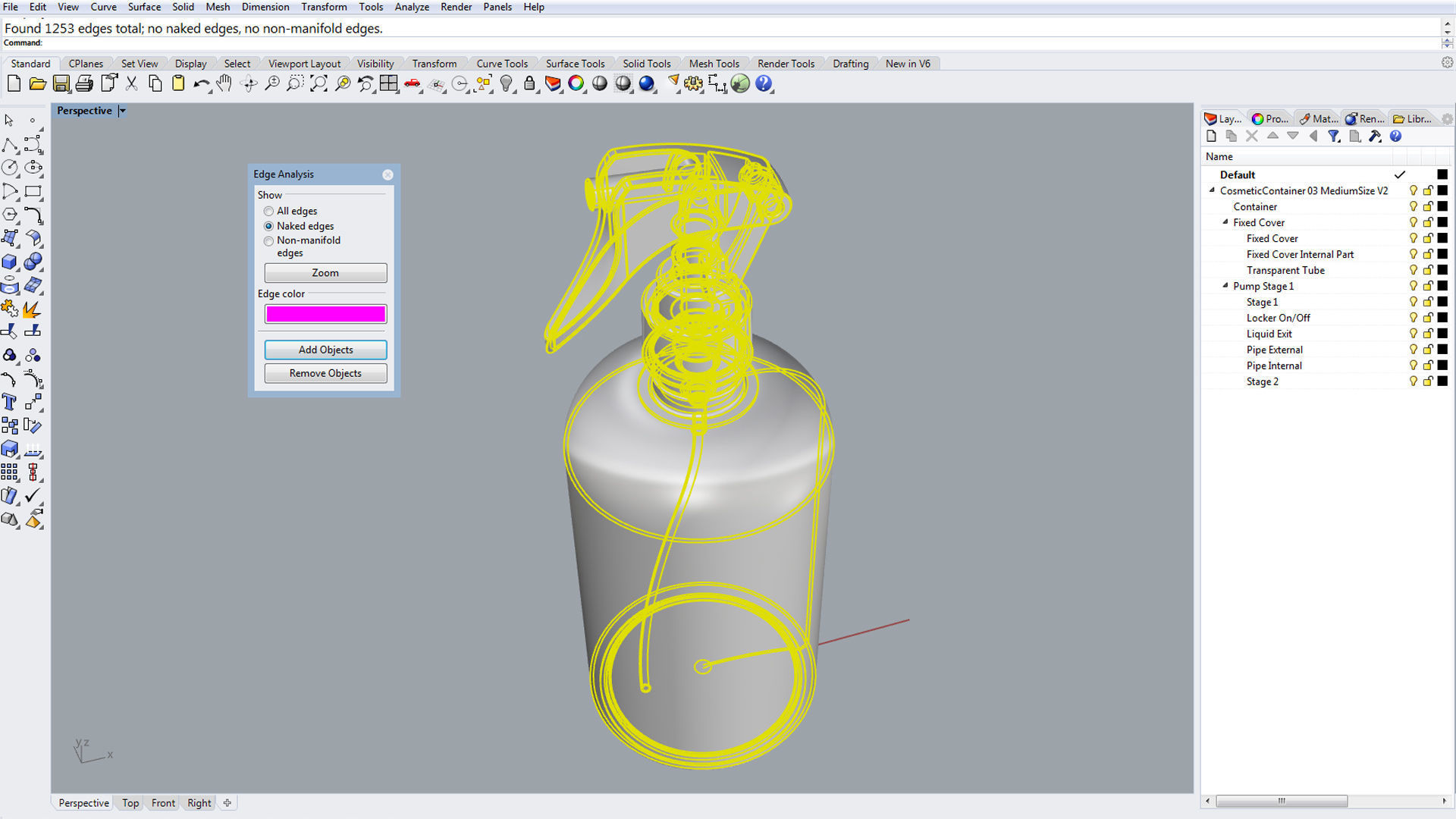Create a new file with the New icon
Viewport: 1456px width, 819px height.
(14, 83)
